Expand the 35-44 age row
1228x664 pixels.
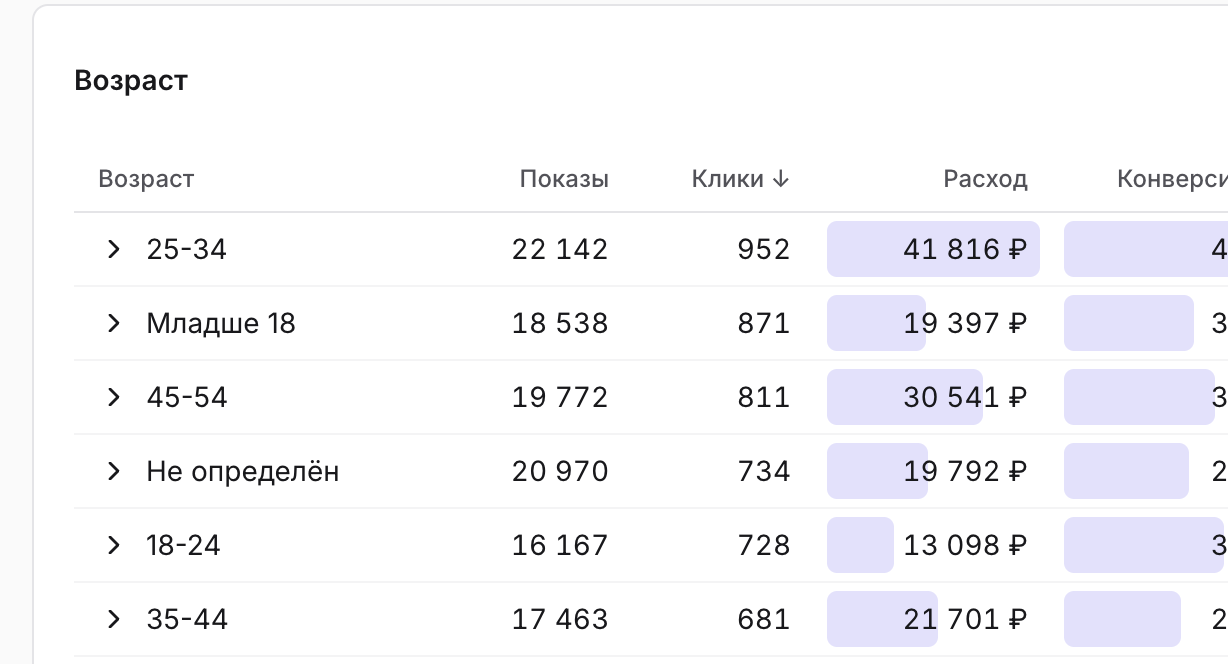pos(113,619)
